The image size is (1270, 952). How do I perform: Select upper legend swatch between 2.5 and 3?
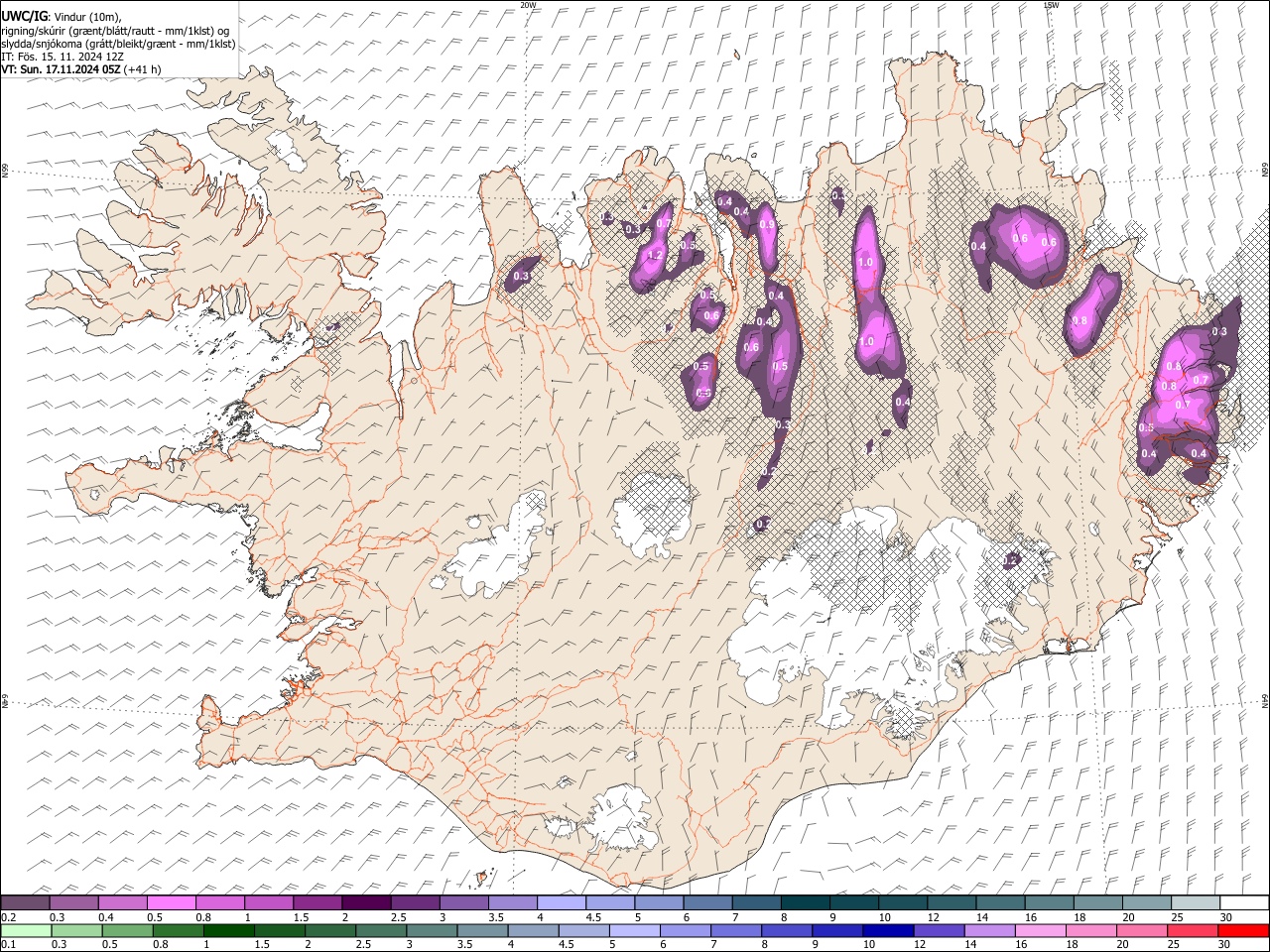[415, 902]
